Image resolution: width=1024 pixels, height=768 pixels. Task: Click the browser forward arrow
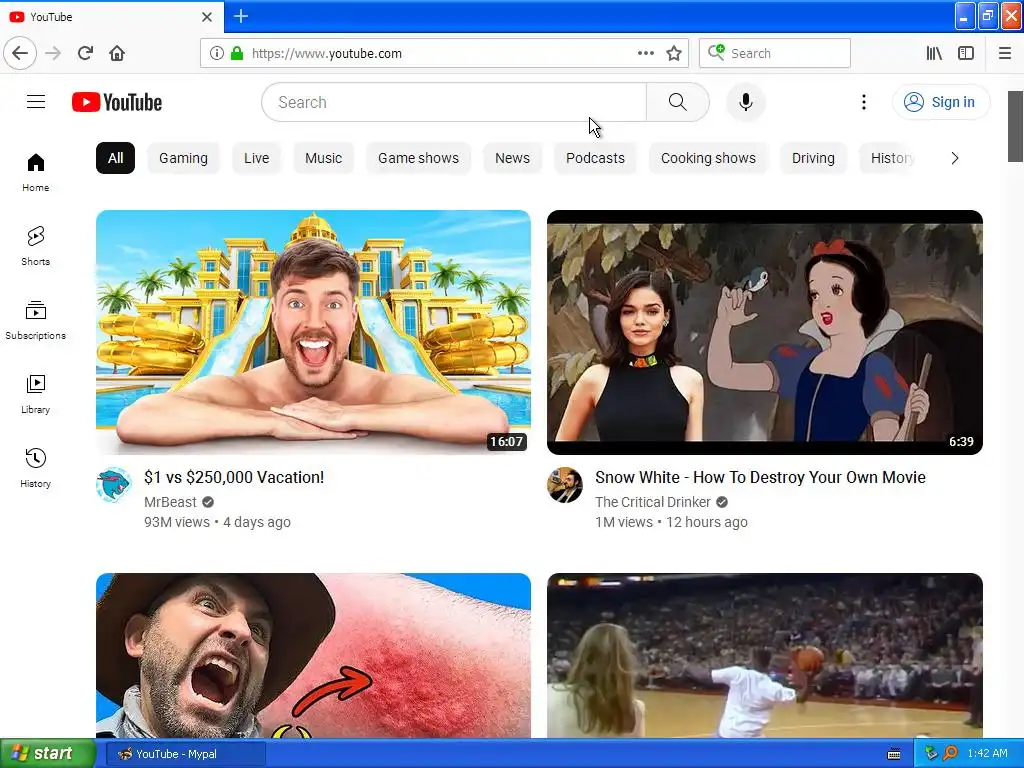(x=53, y=53)
